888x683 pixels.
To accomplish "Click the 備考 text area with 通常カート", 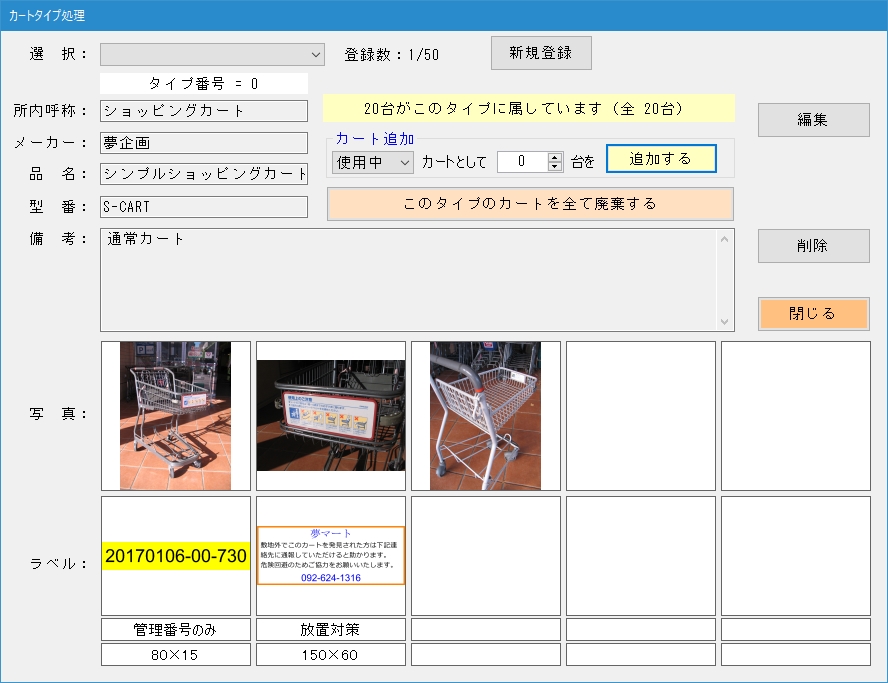I will [409, 280].
